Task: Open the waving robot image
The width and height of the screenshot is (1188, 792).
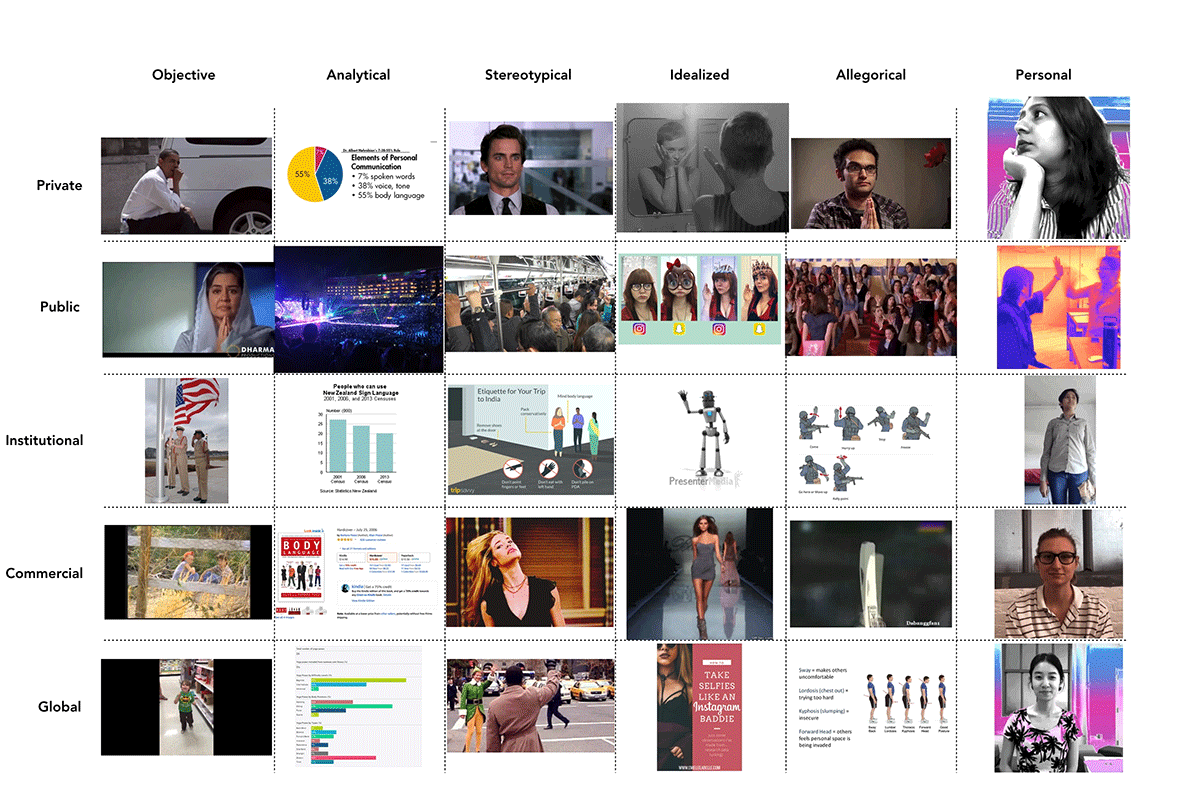Action: tap(705, 438)
